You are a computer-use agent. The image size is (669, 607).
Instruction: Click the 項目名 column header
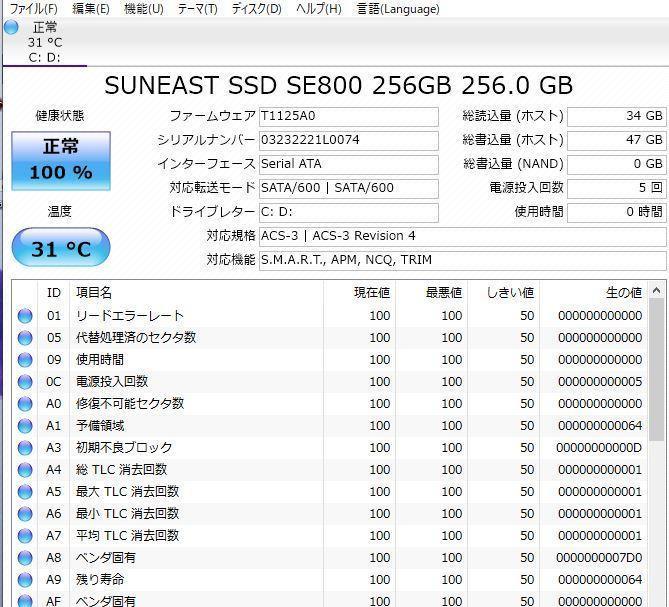point(196,293)
